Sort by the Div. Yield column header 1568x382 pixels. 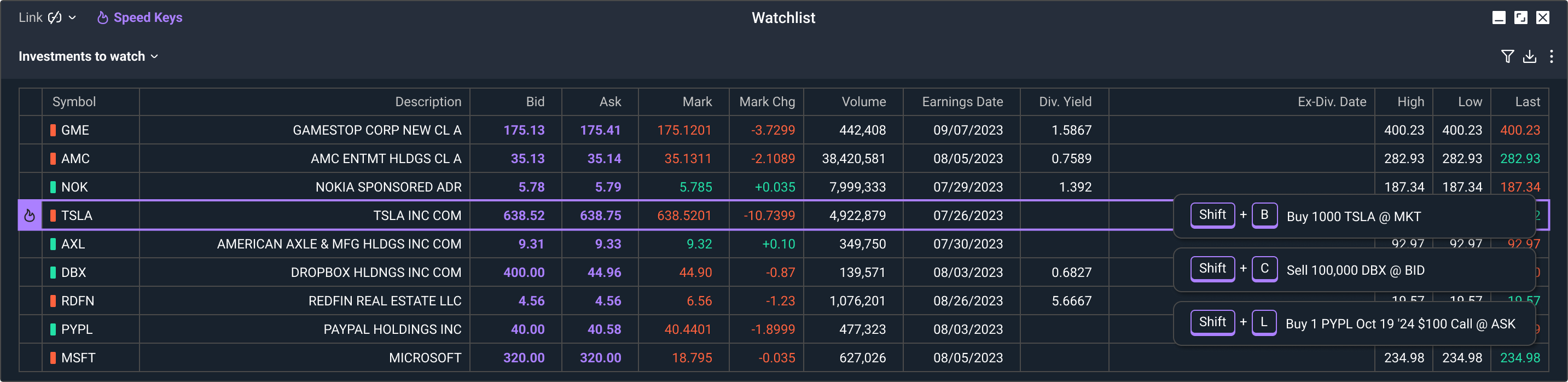(x=1065, y=102)
